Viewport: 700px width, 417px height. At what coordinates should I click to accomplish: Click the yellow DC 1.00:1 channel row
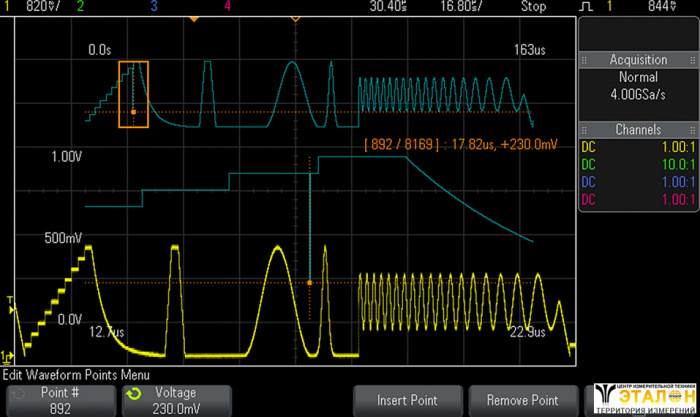(x=638, y=147)
